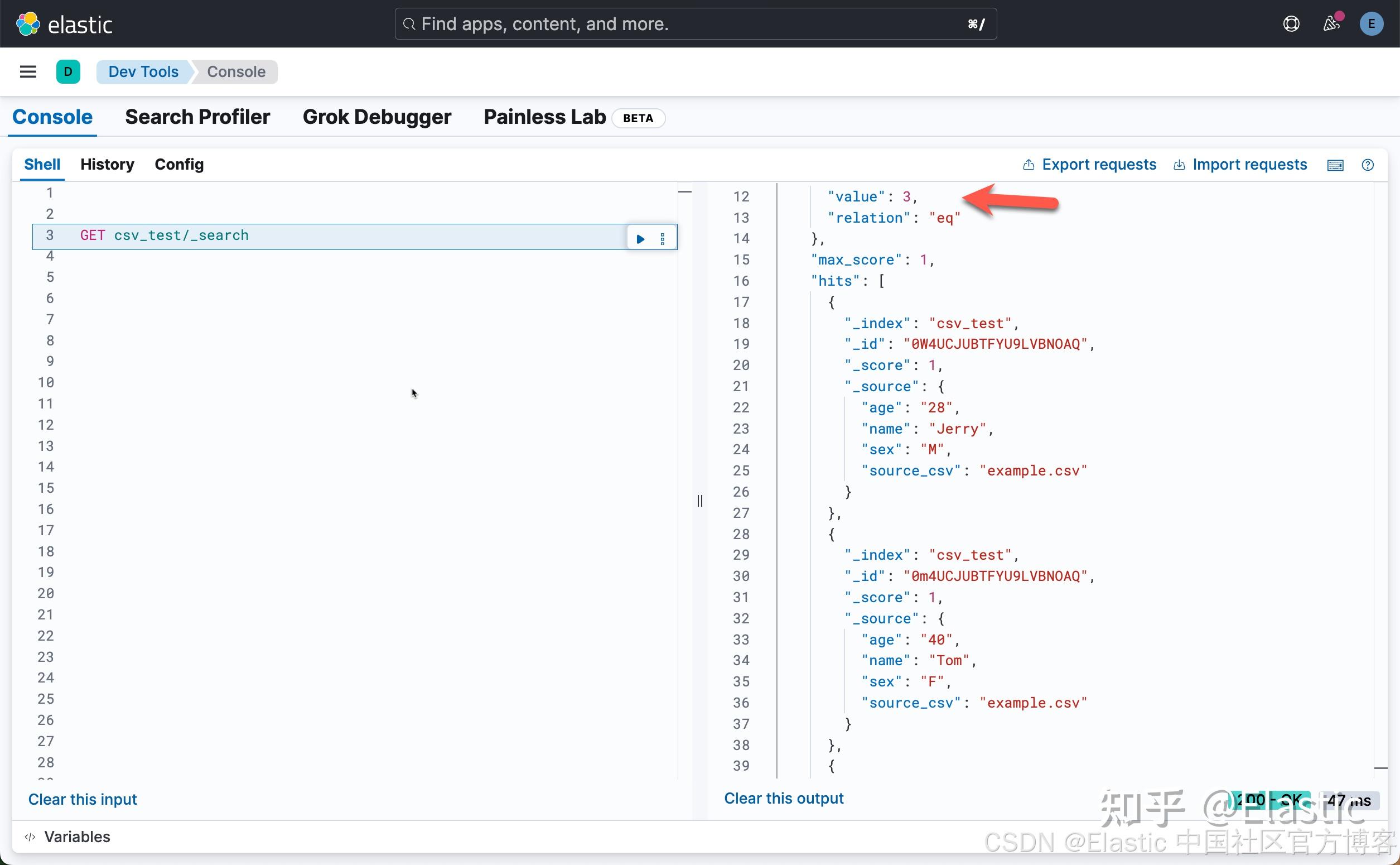The width and height of the screenshot is (1400, 865).
Task: Clear this output in the response panel
Action: [x=783, y=798]
